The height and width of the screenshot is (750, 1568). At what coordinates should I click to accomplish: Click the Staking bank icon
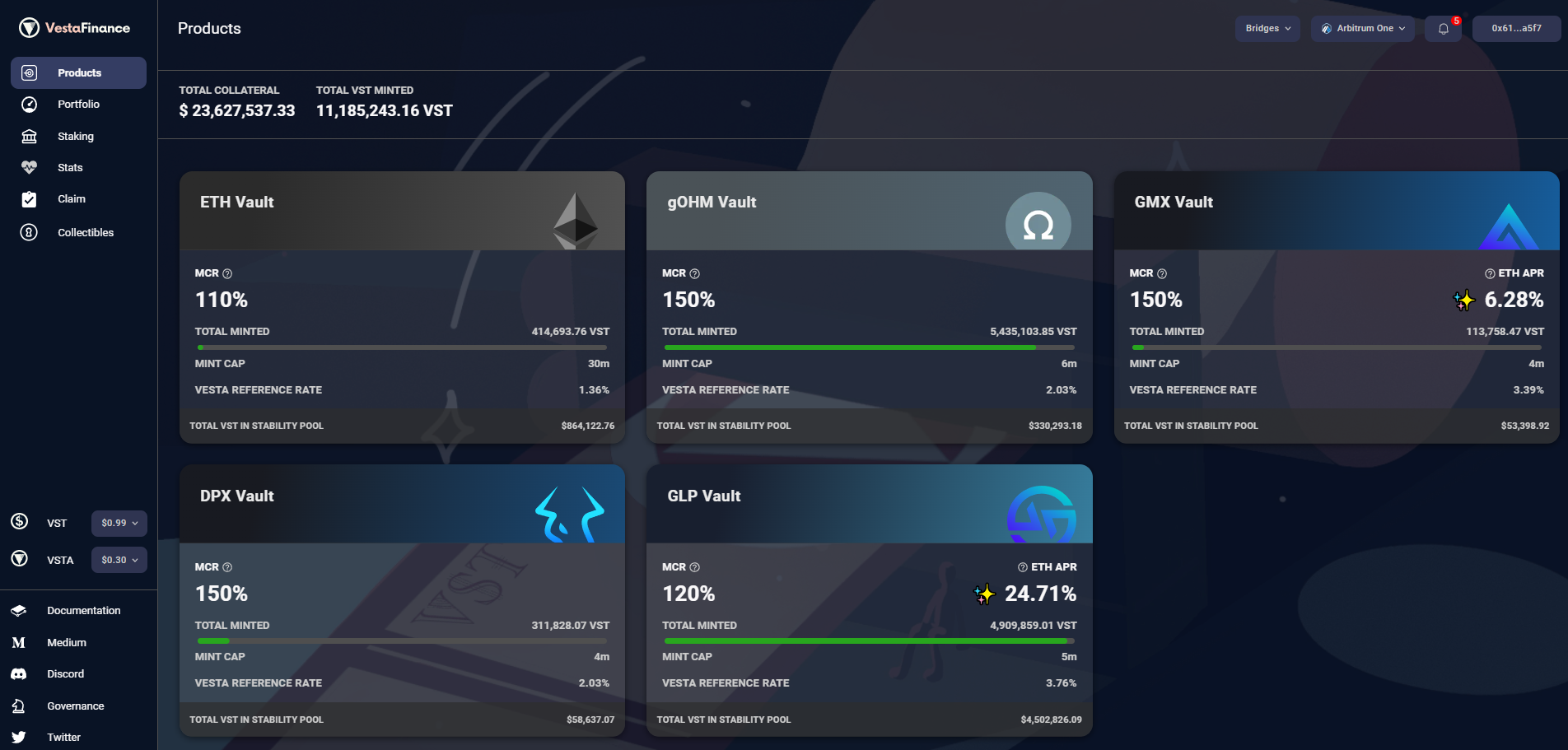coord(29,136)
